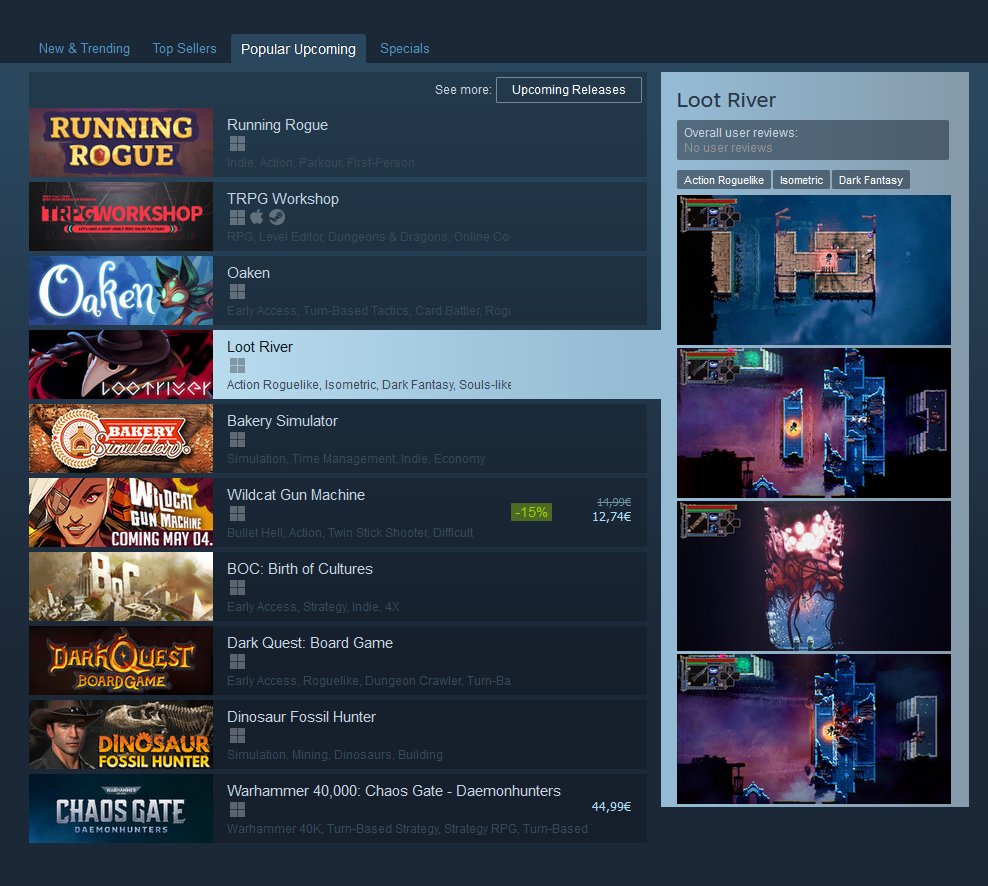Viewport: 988px width, 886px height.
Task: Click 'Indie, Action, Parkour' tags under Running Rogue
Action: coord(321,163)
